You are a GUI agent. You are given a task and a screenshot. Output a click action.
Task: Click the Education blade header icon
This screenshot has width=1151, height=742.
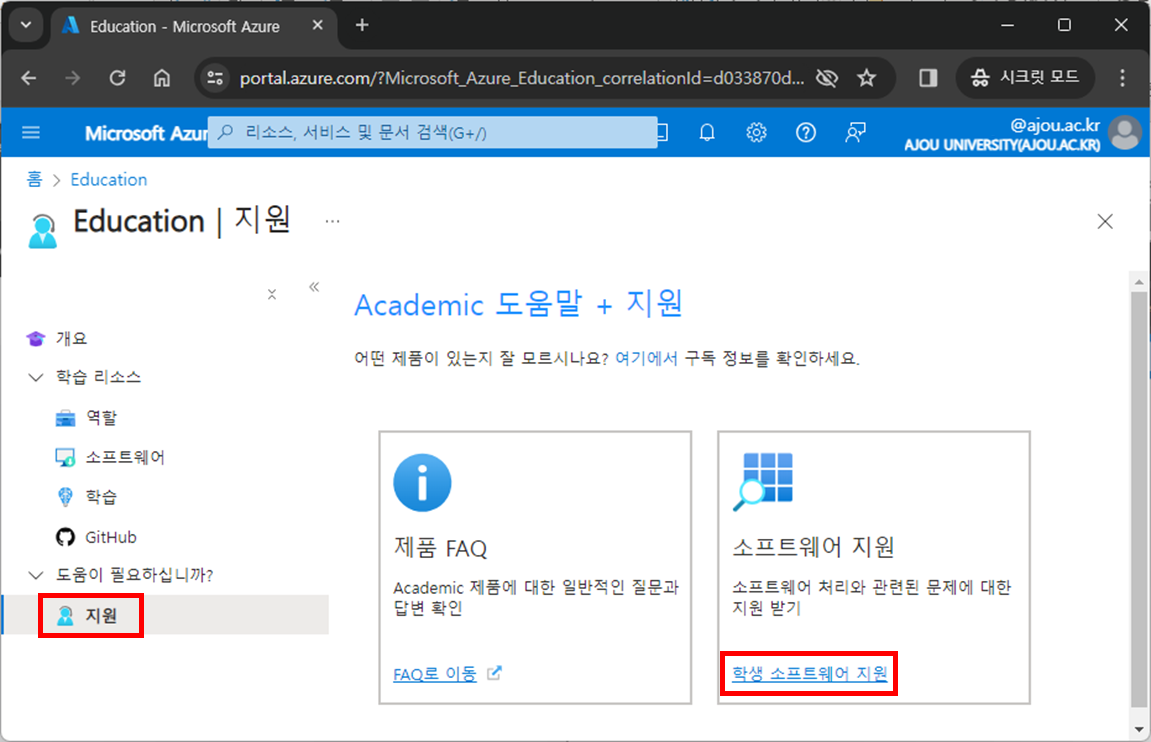point(43,231)
